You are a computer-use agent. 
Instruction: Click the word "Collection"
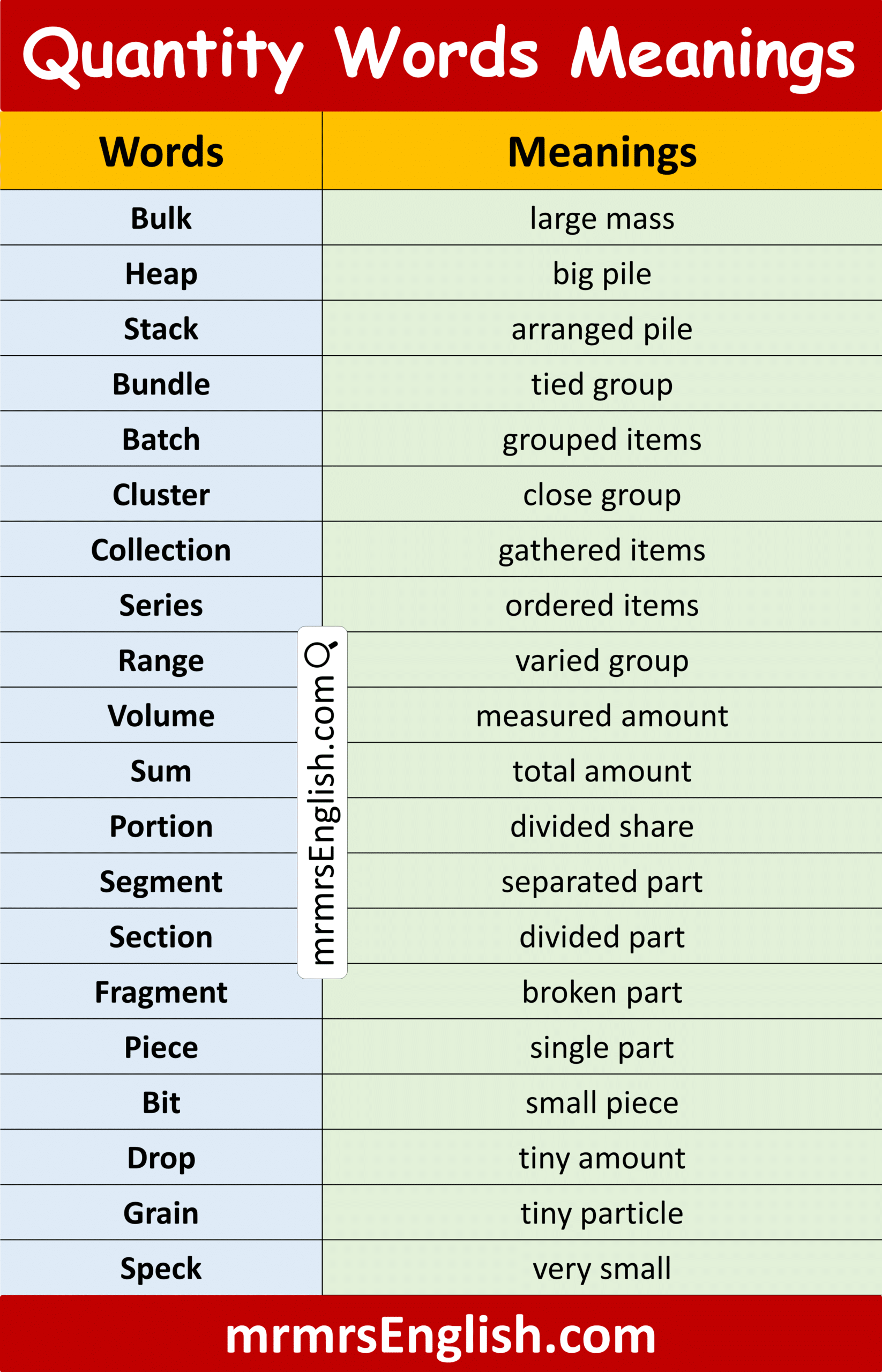[x=161, y=550]
